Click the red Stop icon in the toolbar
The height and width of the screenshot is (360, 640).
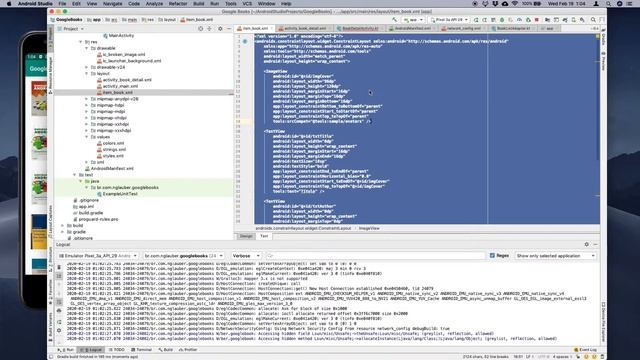537,20
